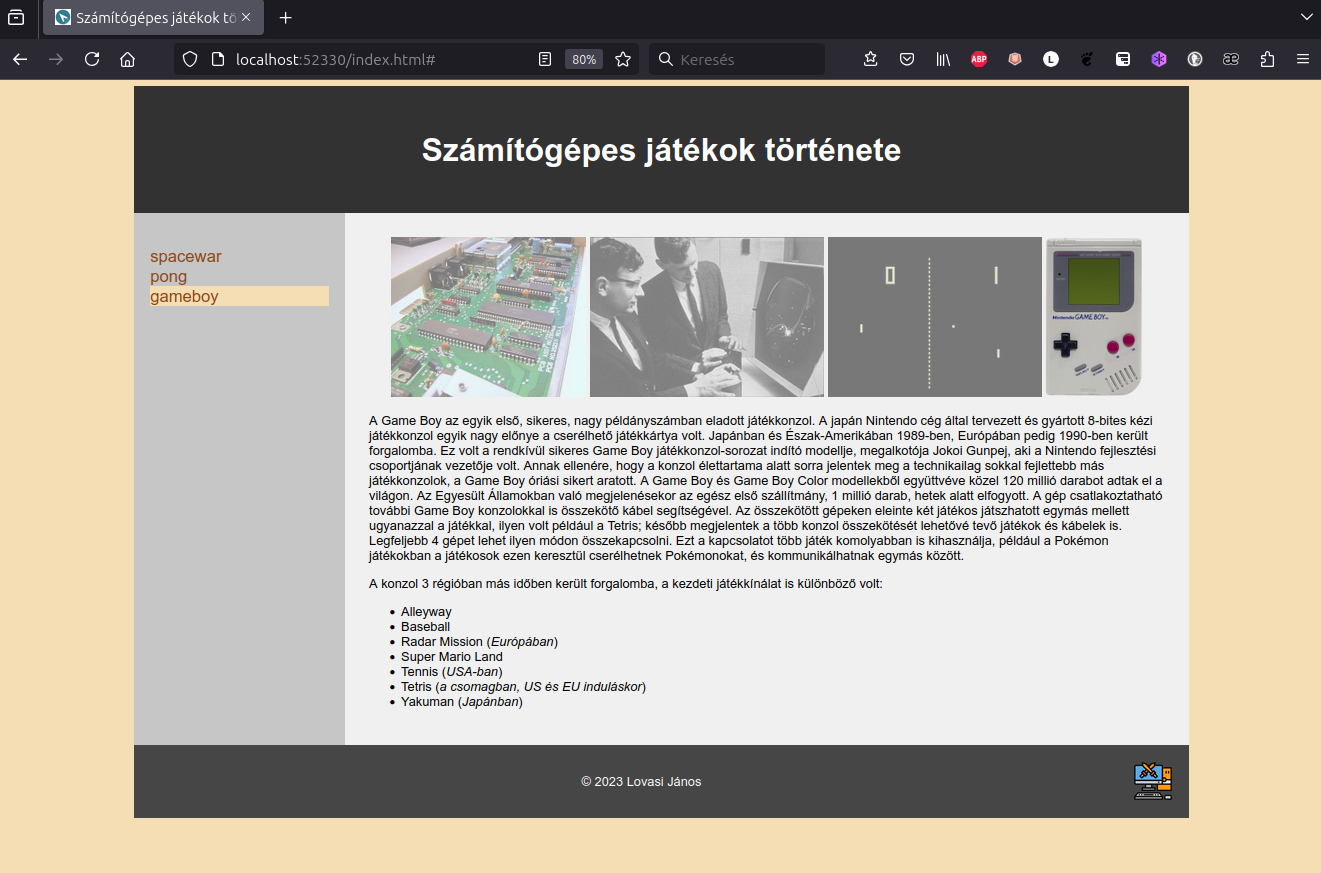Reload the current page
This screenshot has height=873, width=1321.
tap(92, 59)
